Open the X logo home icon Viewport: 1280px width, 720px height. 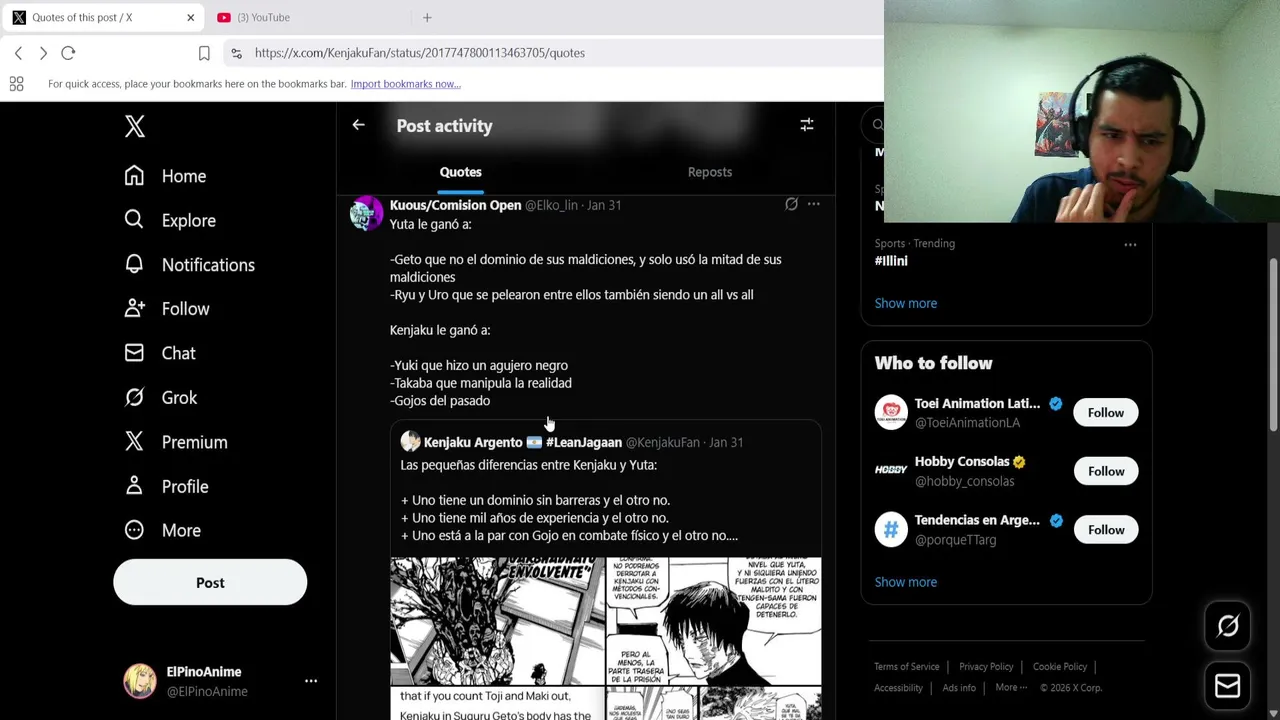(x=135, y=126)
